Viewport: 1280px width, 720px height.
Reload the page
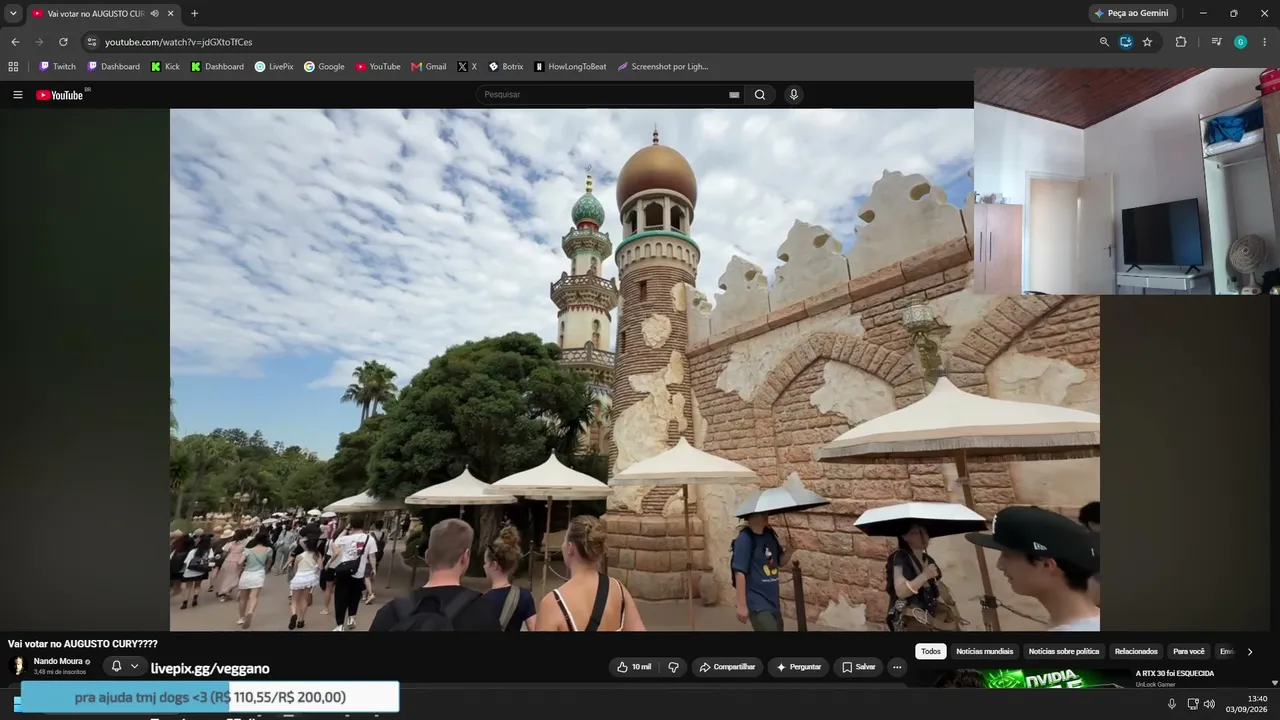coord(63,42)
